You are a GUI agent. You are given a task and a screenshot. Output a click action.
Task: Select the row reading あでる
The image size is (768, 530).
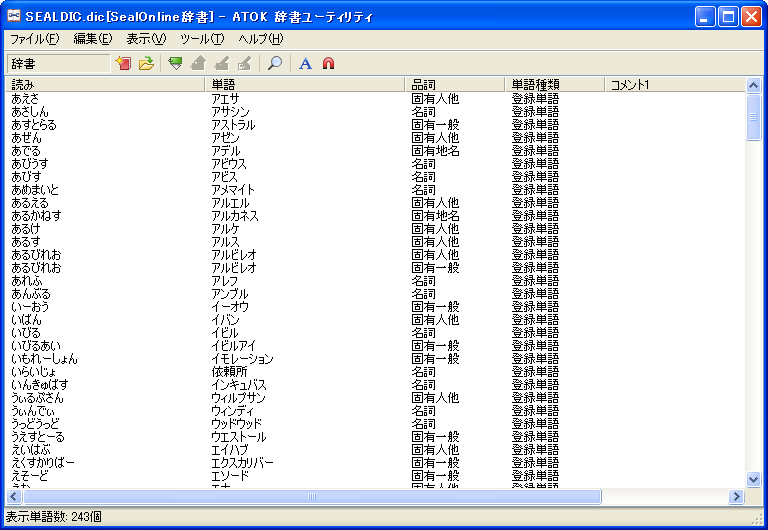[x=26, y=151]
